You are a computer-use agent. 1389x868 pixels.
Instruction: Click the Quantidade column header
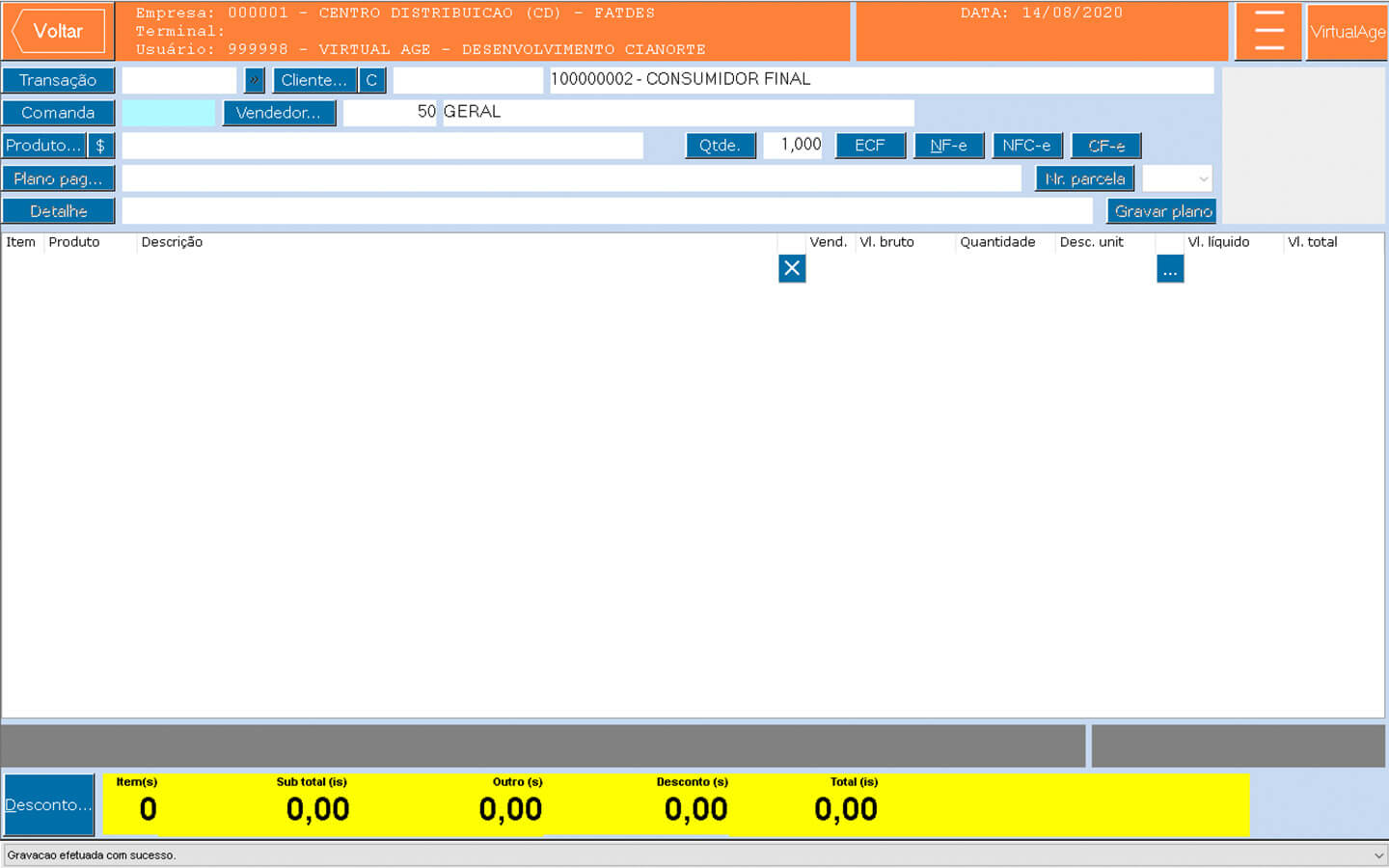[x=997, y=242]
